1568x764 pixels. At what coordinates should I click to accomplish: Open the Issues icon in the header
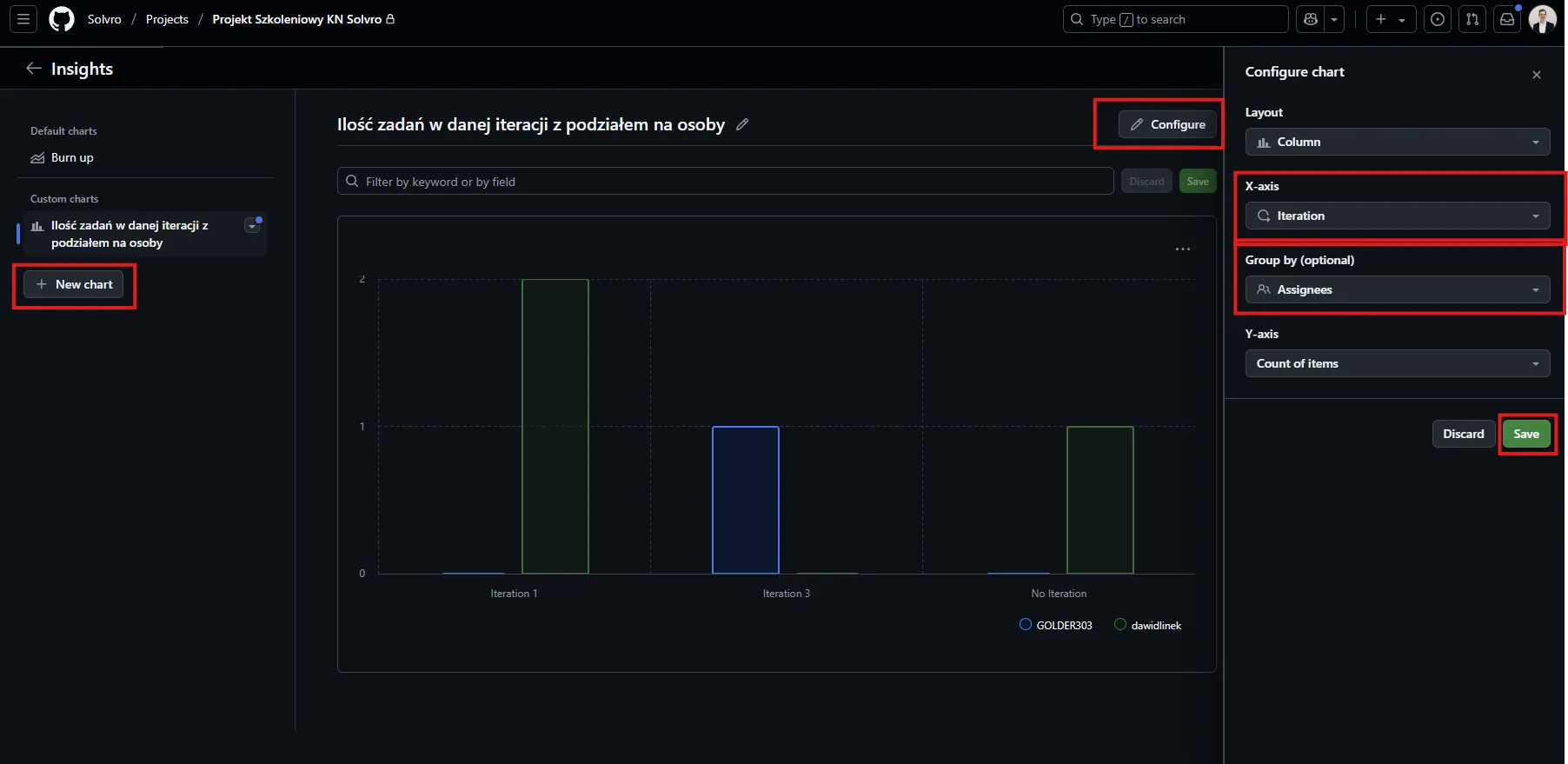[1438, 19]
